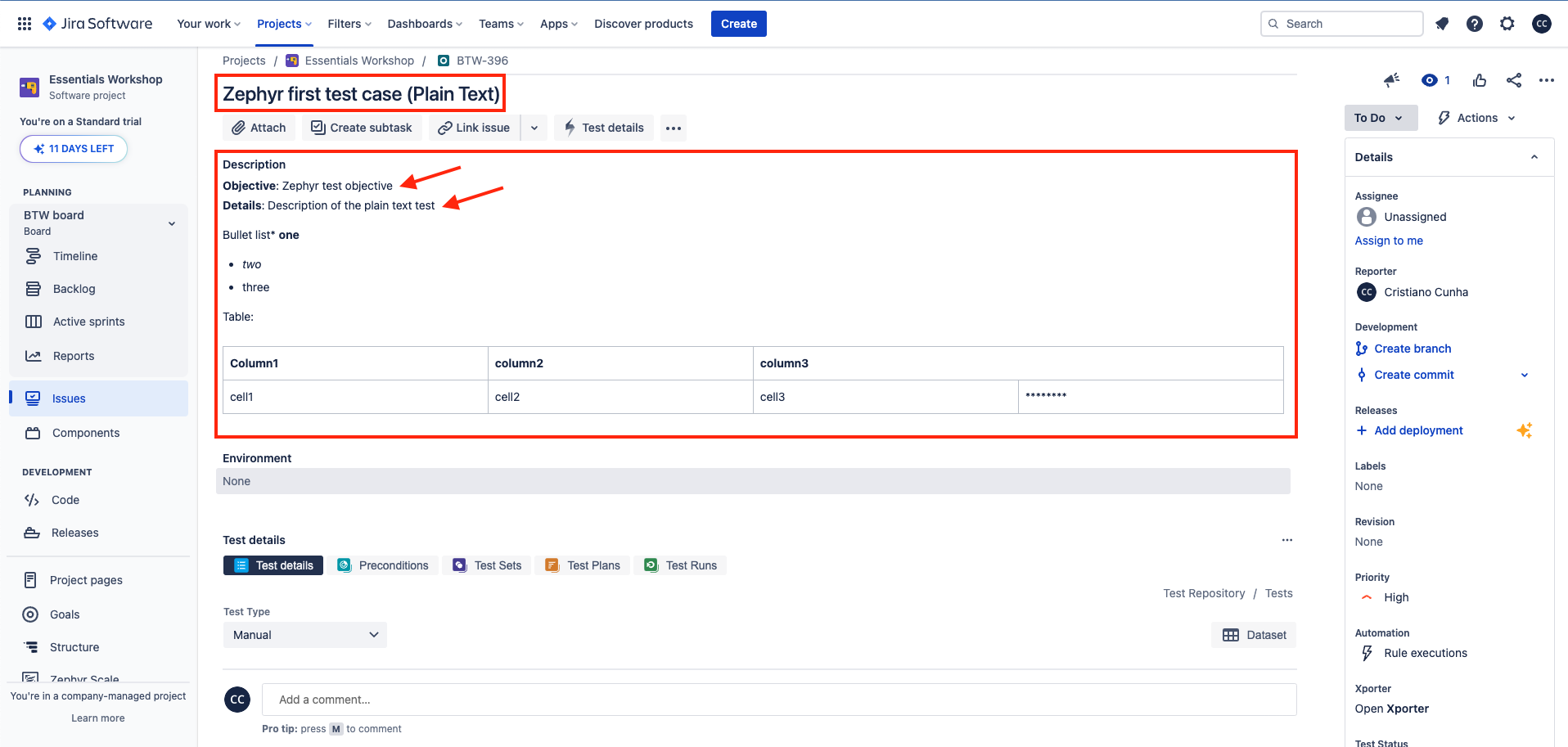This screenshot has height=747, width=1568.
Task: Click Create branch link
Action: pyautogui.click(x=1413, y=349)
